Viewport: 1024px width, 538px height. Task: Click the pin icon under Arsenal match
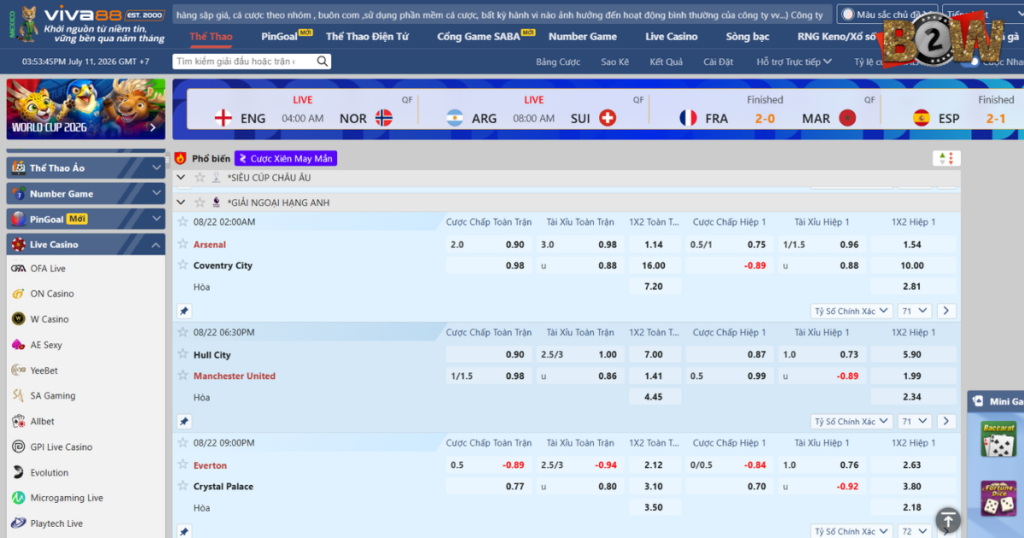click(184, 311)
